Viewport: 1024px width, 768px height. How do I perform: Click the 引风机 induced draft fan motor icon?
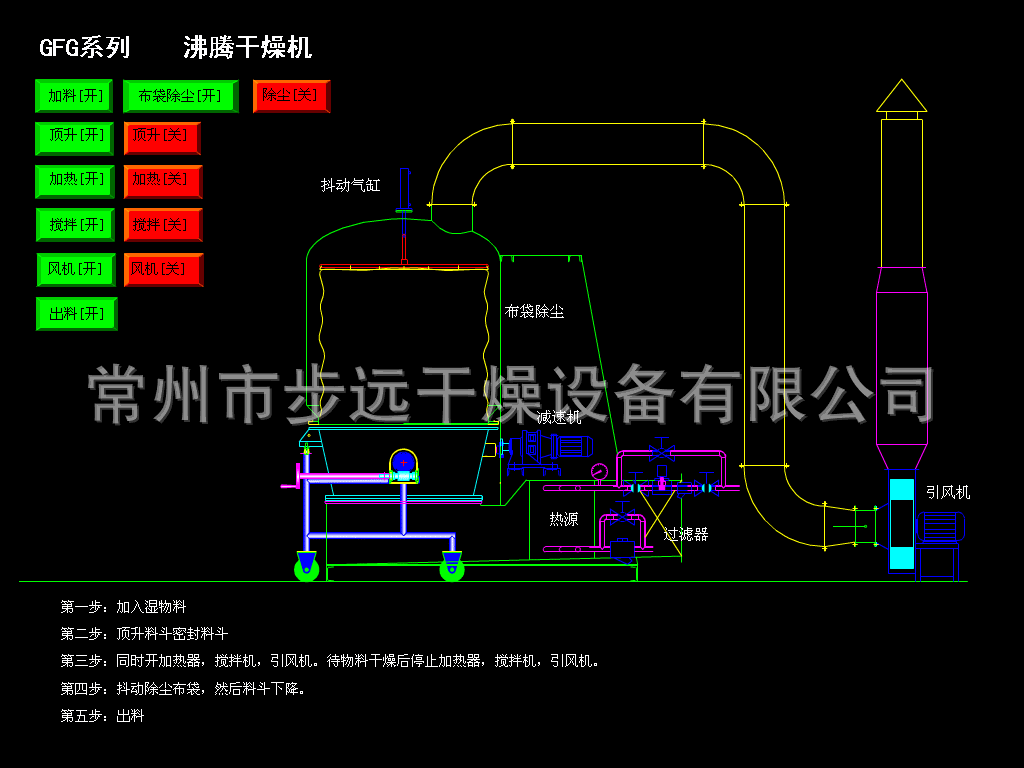tap(941, 527)
